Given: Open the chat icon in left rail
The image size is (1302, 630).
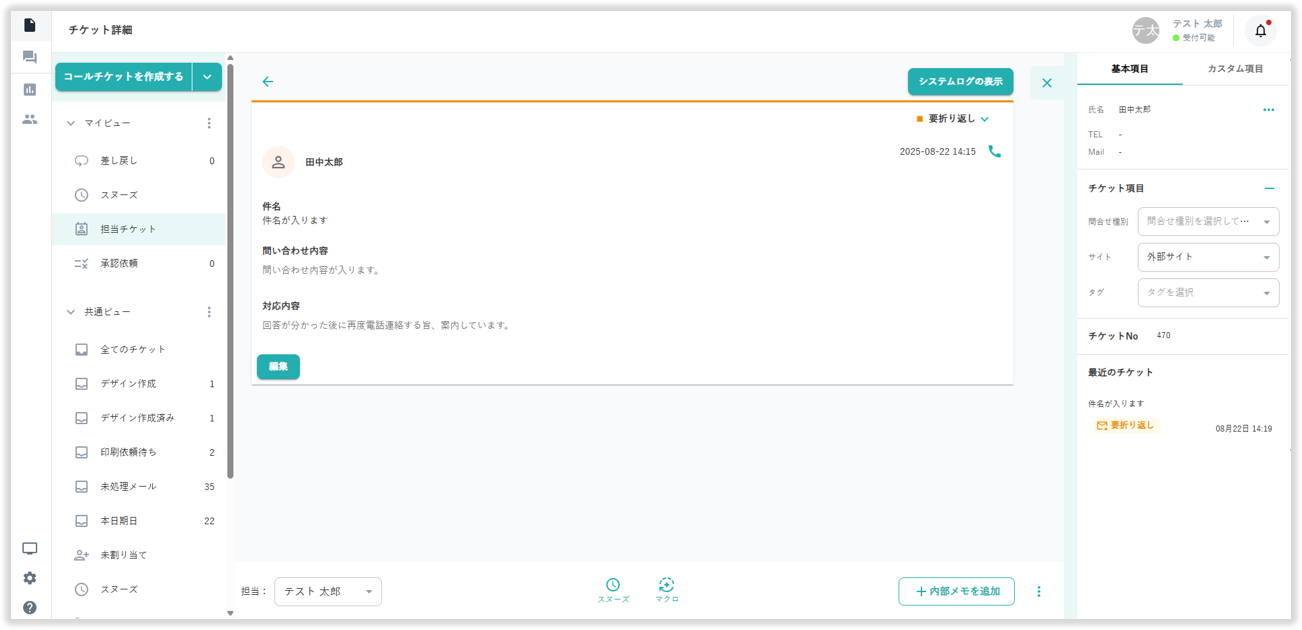Looking at the screenshot, I should click(x=29, y=58).
